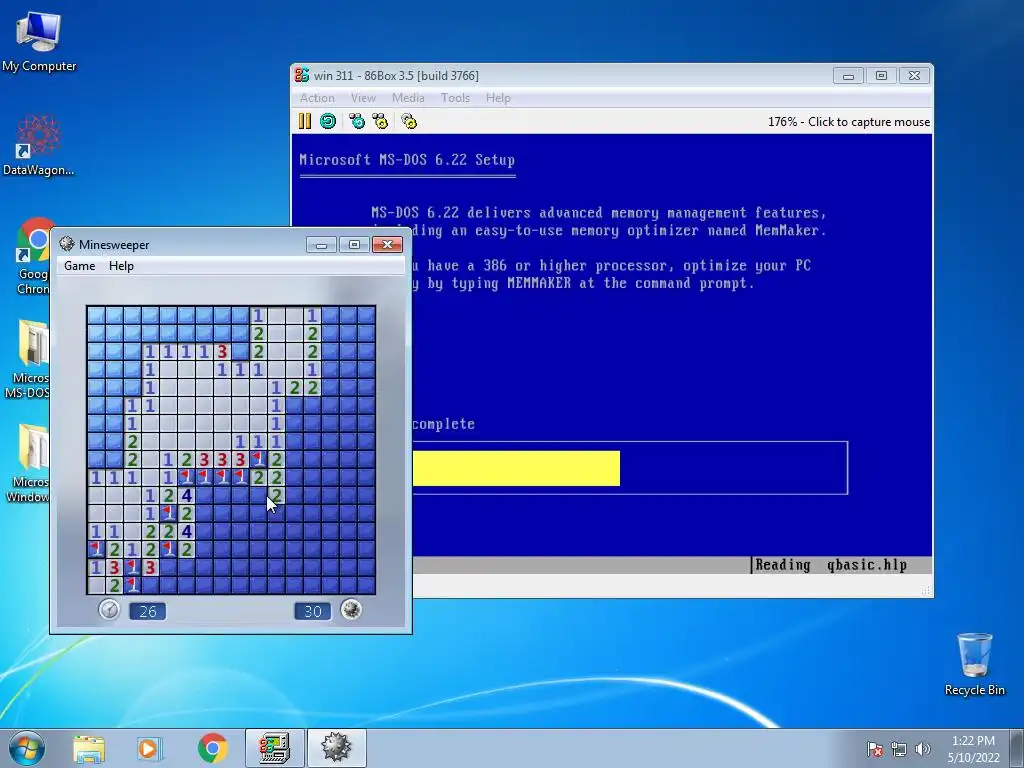This screenshot has width=1024, height=768.
Task: Click the flagged cell in Minesweeper's bottom row
Action: click(x=133, y=584)
